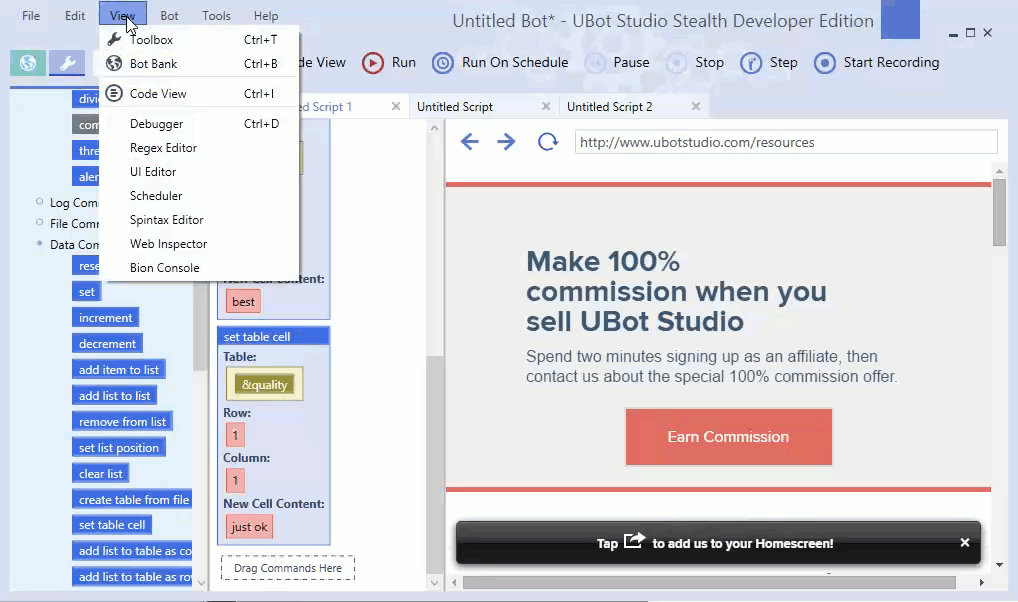Click the browser URL address field

786,142
